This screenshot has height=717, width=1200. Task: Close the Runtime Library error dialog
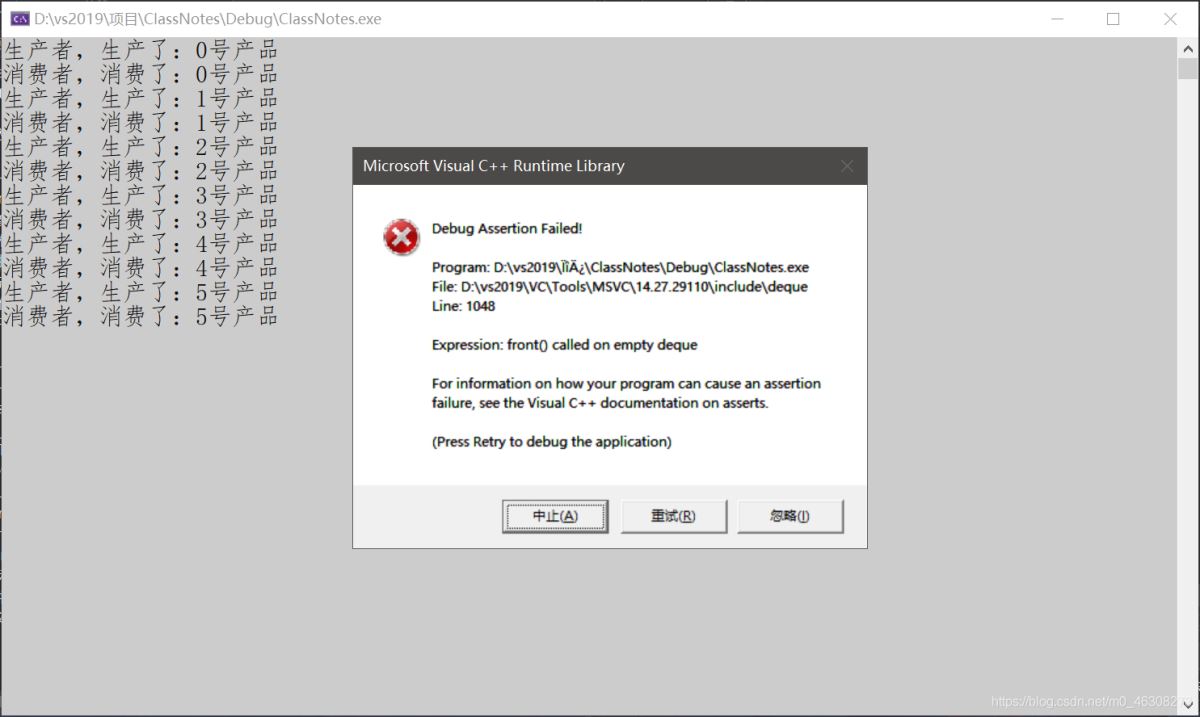click(x=847, y=166)
